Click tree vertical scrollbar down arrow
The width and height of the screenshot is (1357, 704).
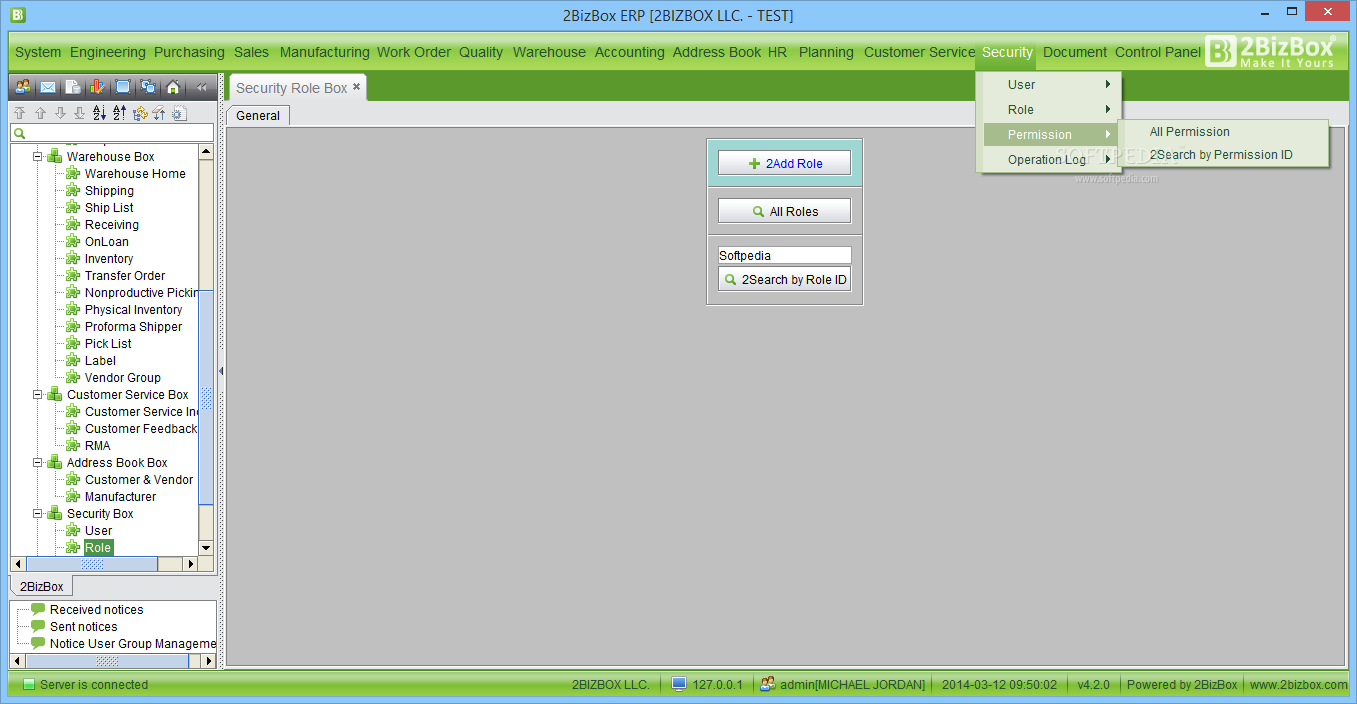tap(206, 548)
